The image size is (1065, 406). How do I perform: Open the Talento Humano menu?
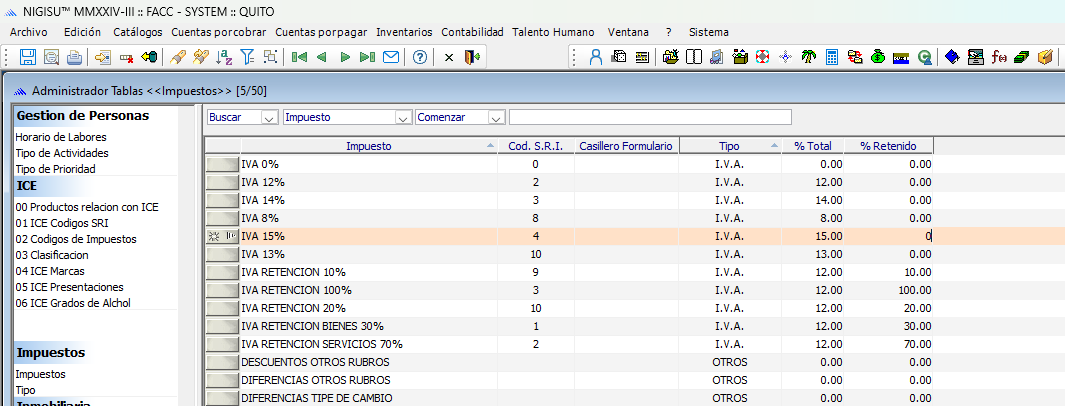tap(552, 32)
